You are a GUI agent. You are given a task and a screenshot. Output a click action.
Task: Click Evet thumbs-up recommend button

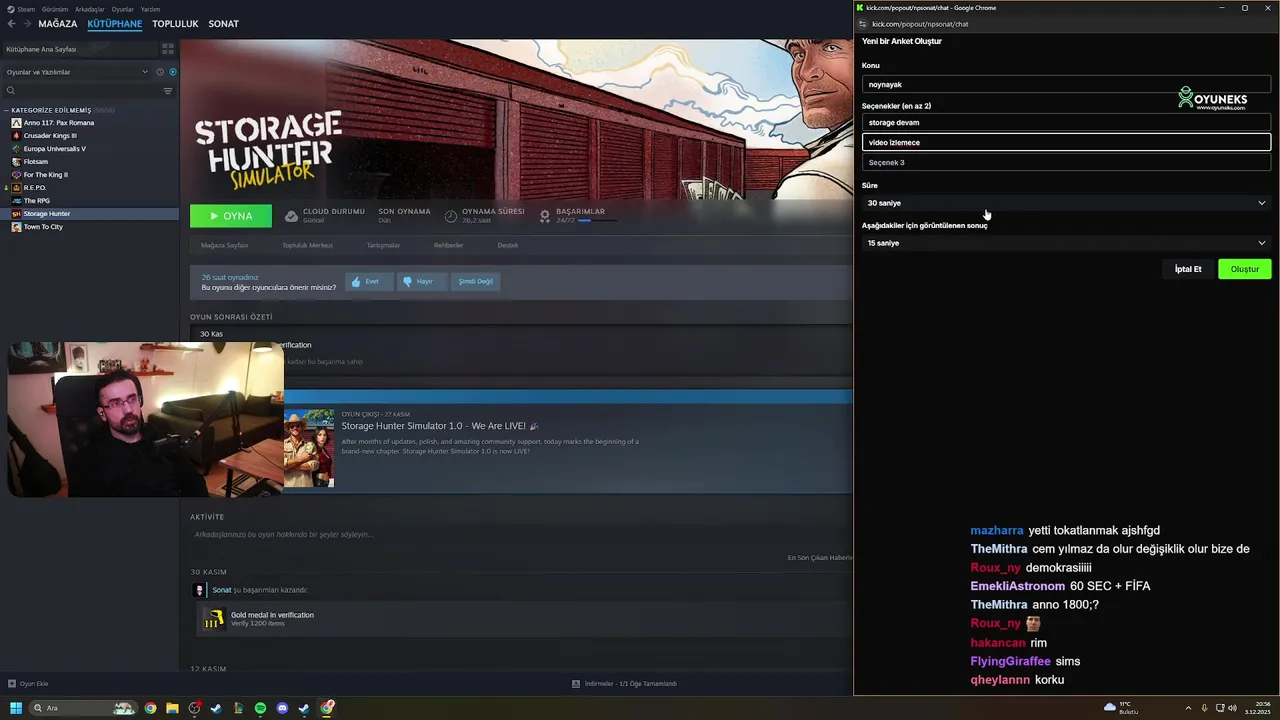click(x=367, y=282)
